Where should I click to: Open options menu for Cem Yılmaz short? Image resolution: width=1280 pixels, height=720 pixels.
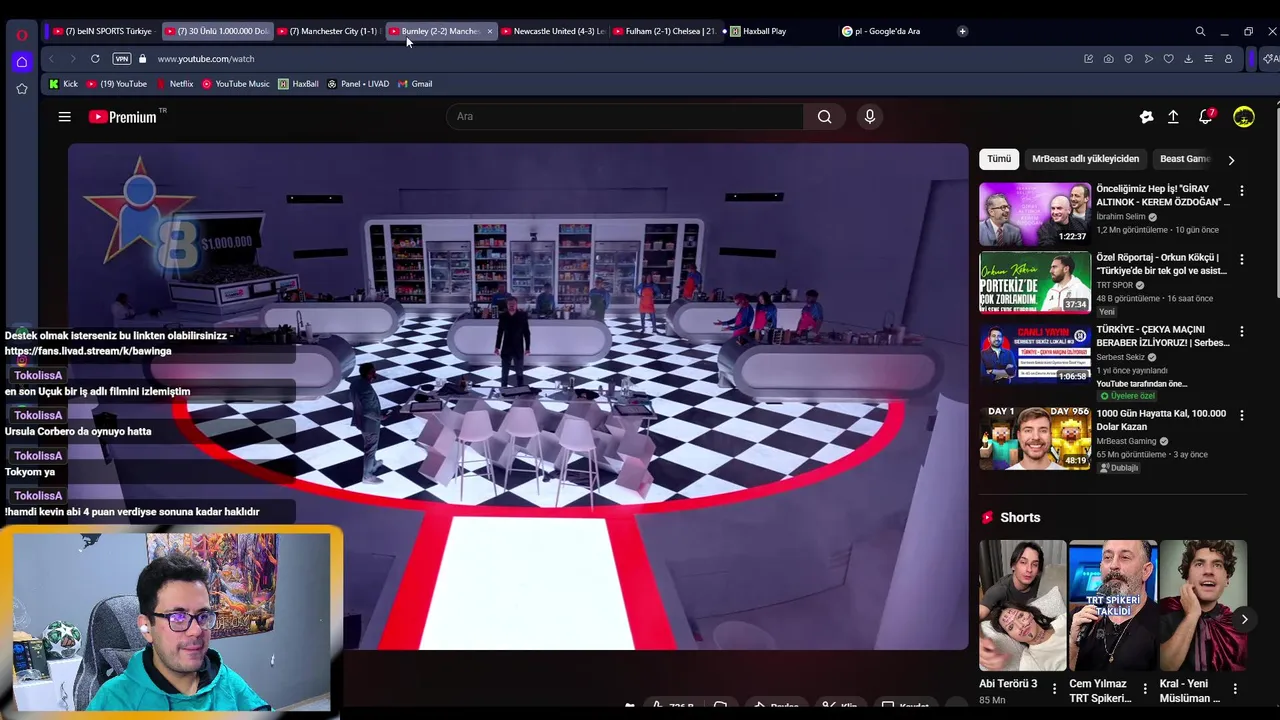coord(1145,689)
